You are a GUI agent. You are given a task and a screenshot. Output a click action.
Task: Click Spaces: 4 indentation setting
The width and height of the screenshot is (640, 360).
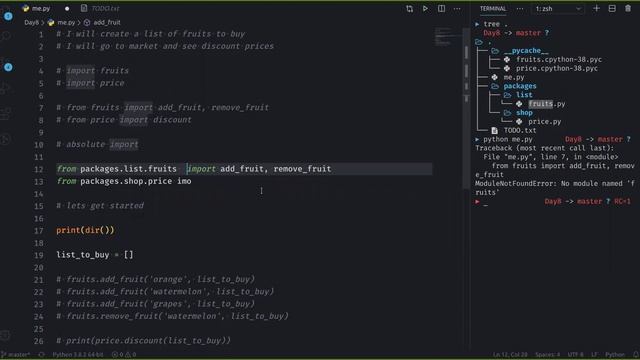547,355
